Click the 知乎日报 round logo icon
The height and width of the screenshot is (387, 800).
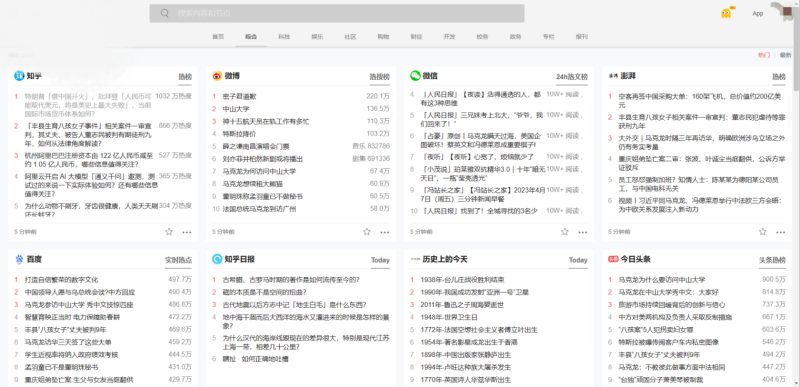(217, 260)
